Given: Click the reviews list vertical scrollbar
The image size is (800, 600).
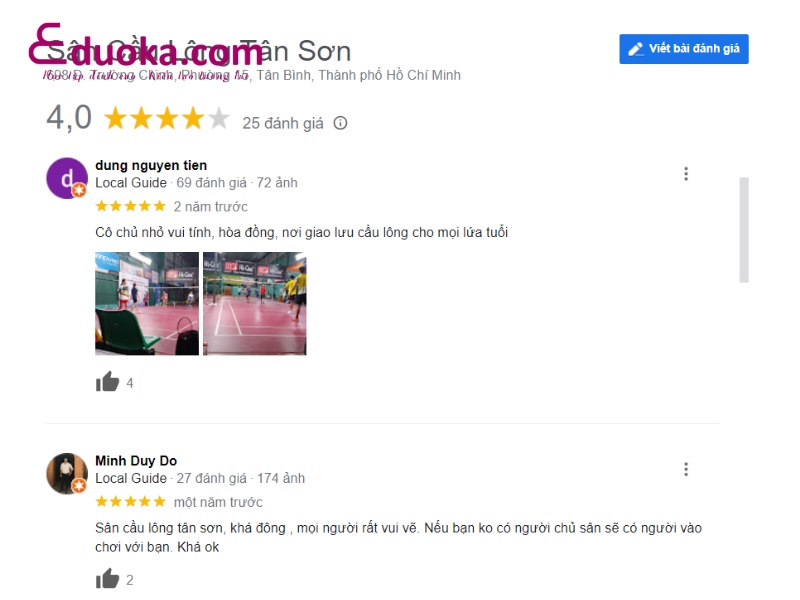Looking at the screenshot, I should click(744, 230).
